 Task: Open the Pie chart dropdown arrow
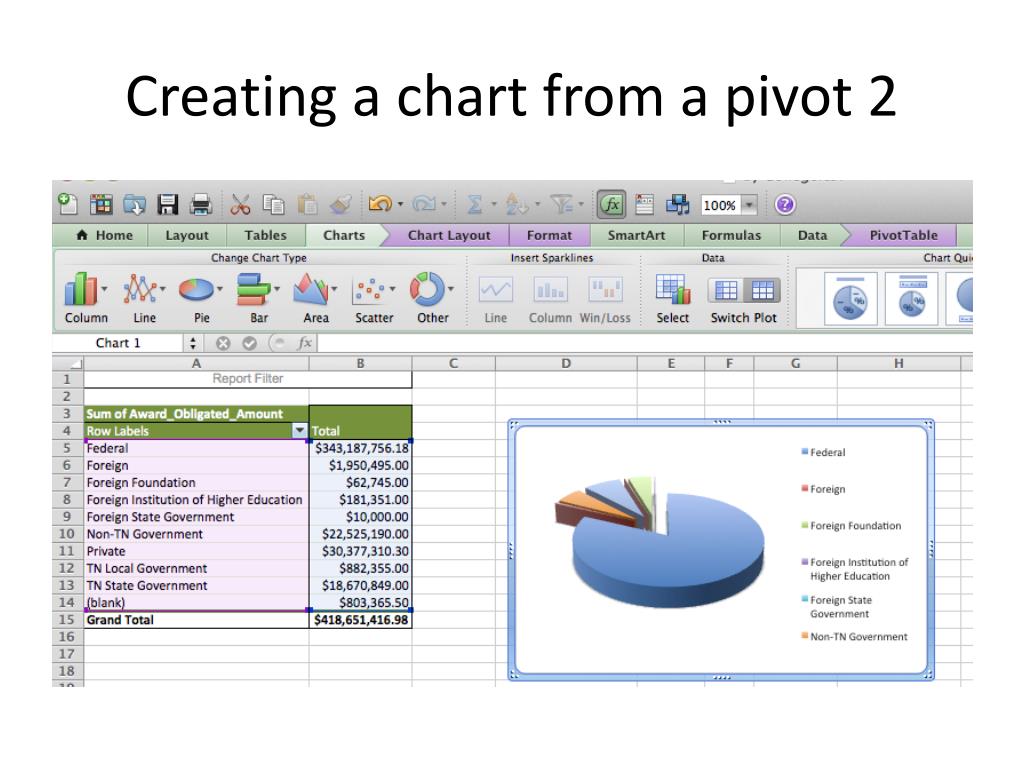(220, 288)
